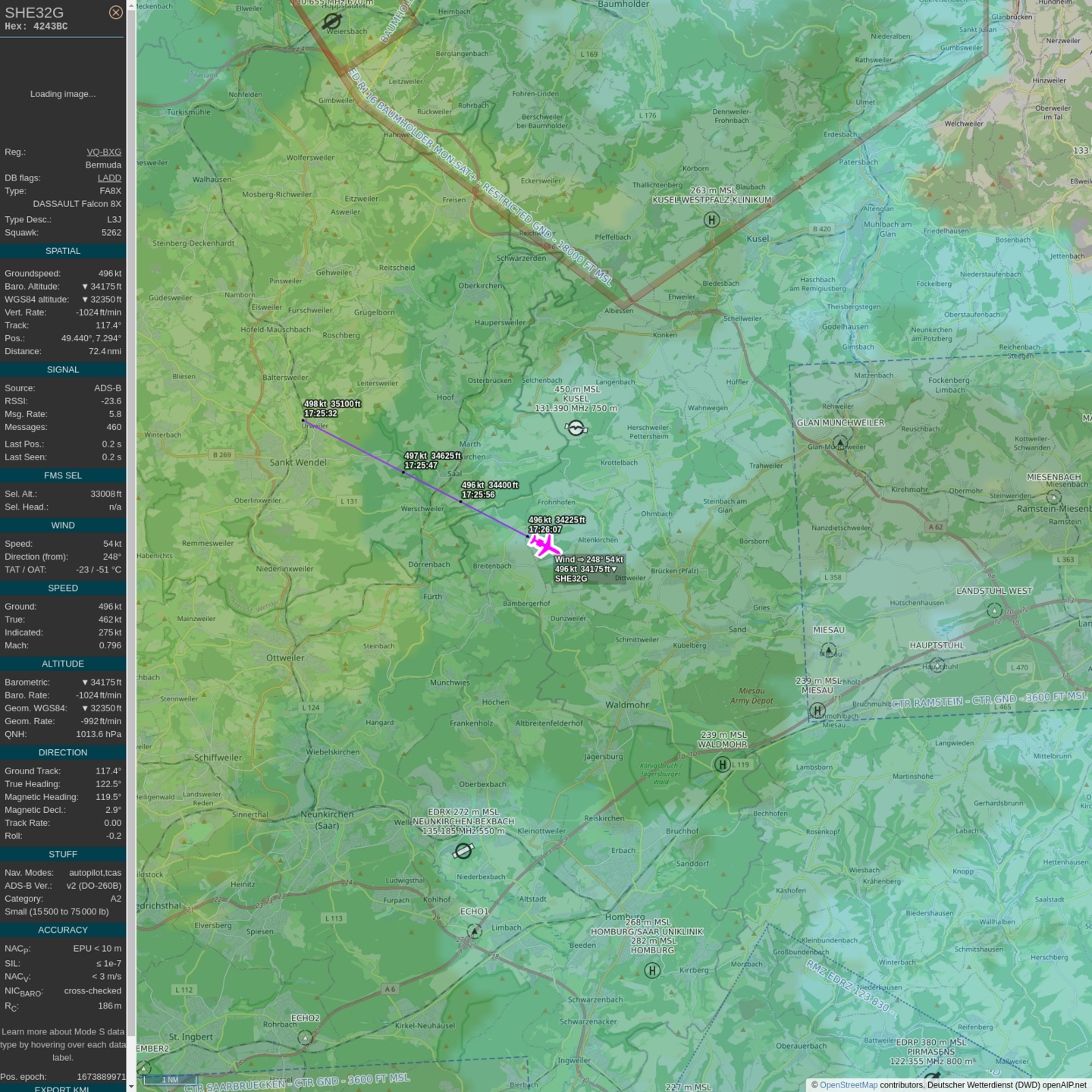Select the Waldmohr heliport H marker
The width and height of the screenshot is (1092, 1092).
723,764
